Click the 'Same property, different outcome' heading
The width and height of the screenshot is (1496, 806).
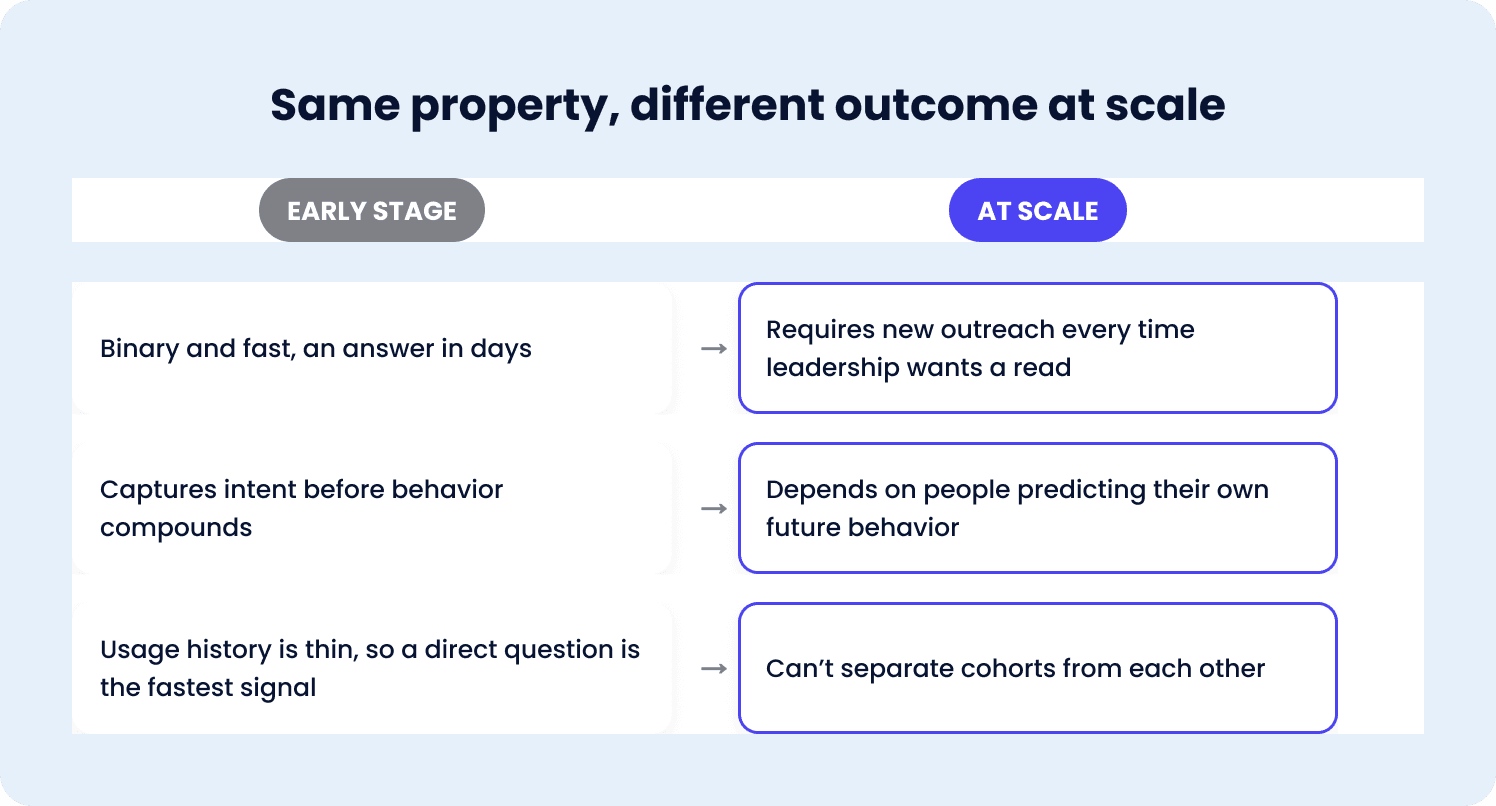point(748,105)
